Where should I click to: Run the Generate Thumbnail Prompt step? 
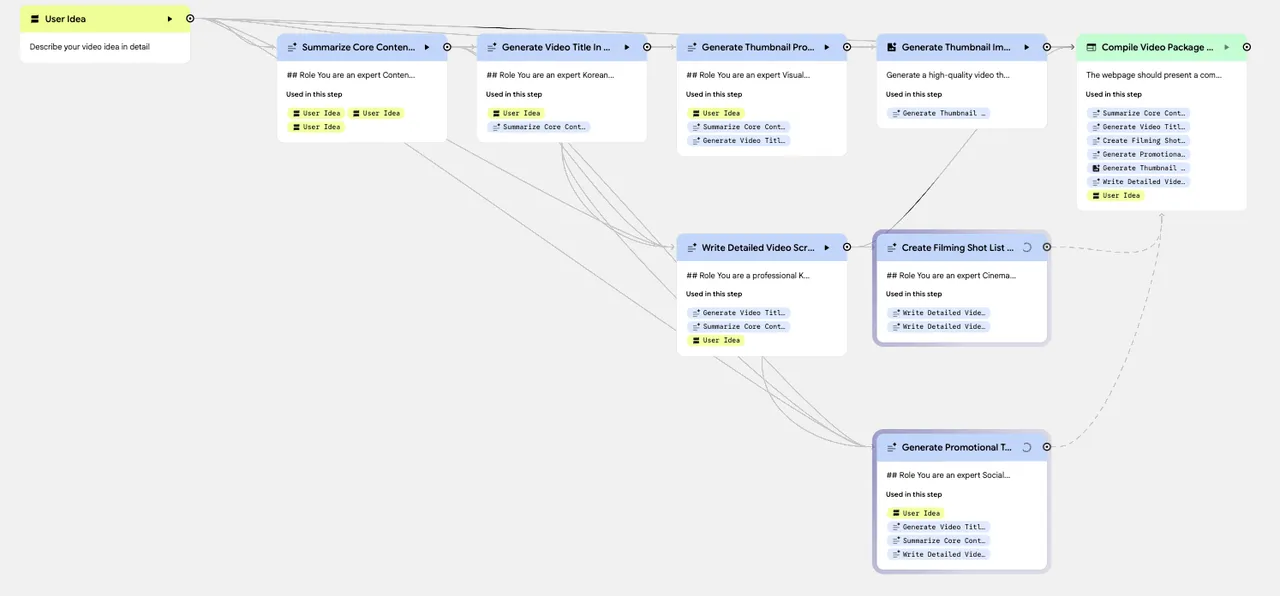[x=827, y=47]
